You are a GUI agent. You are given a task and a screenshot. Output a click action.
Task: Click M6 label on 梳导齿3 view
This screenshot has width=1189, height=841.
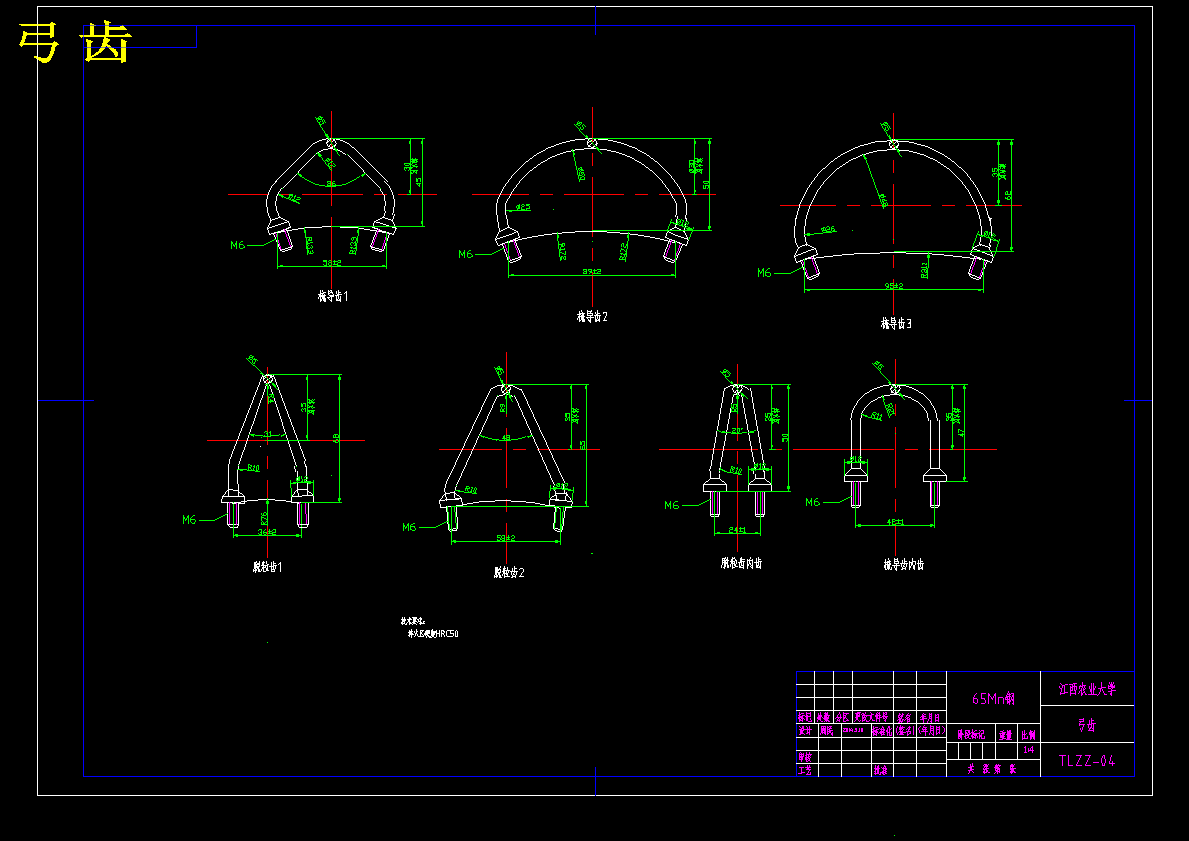tap(764, 273)
